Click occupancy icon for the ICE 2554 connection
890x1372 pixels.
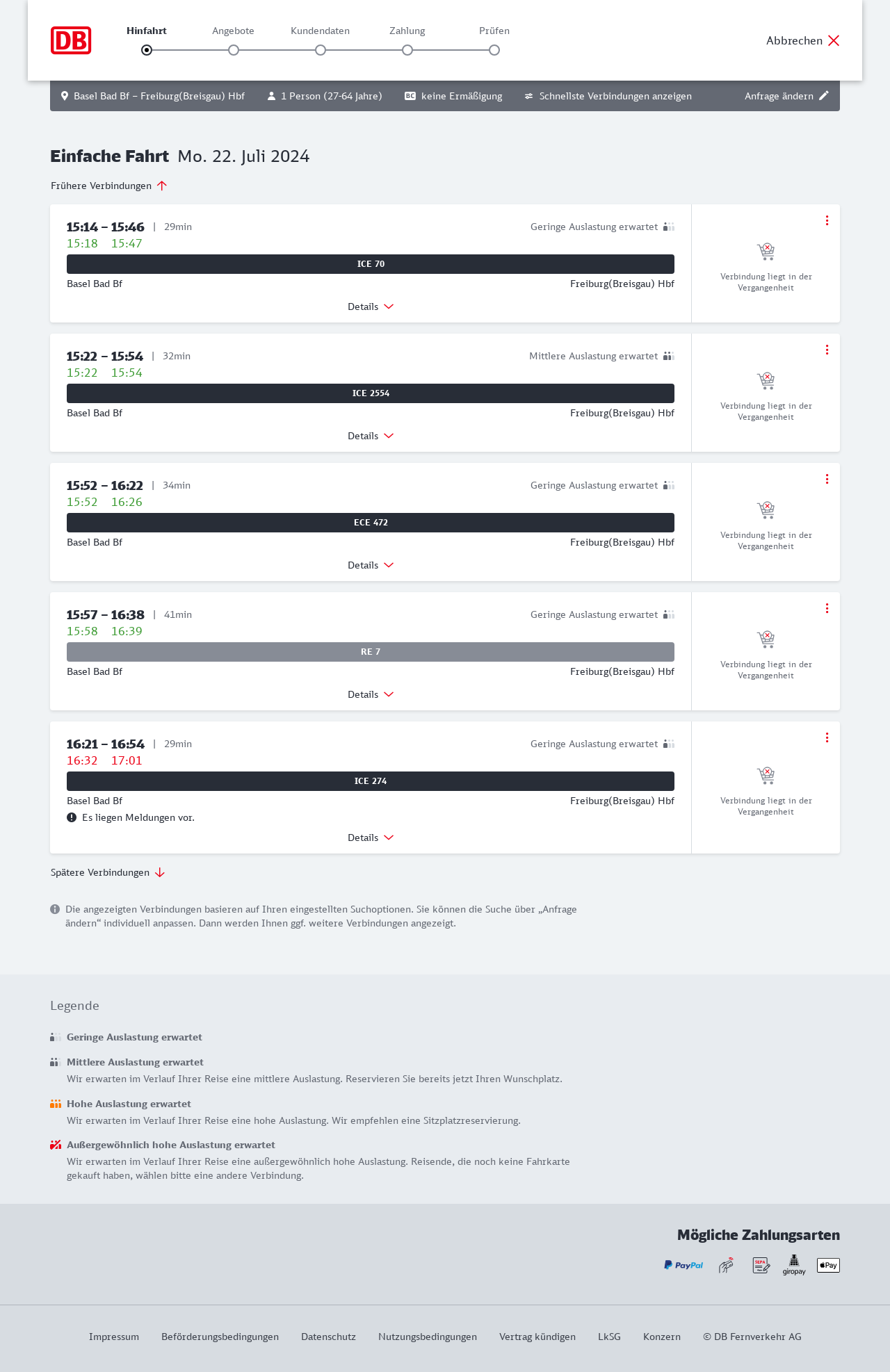click(x=669, y=356)
